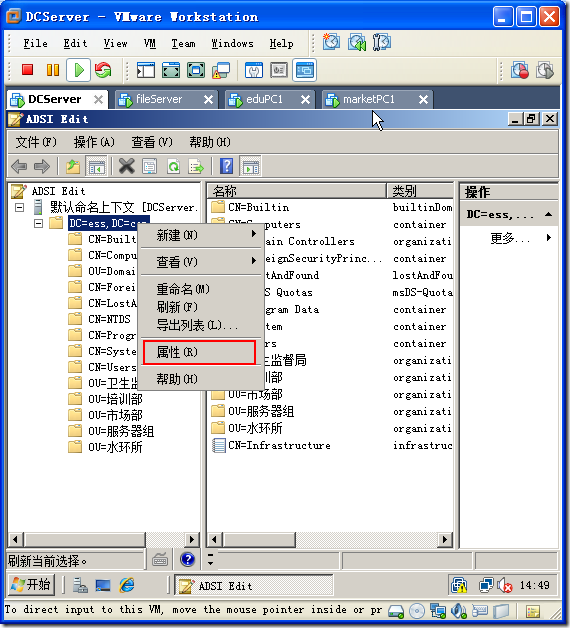The image size is (570, 628).
Task: Click the 开始 Start button
Action: [x=31, y=585]
